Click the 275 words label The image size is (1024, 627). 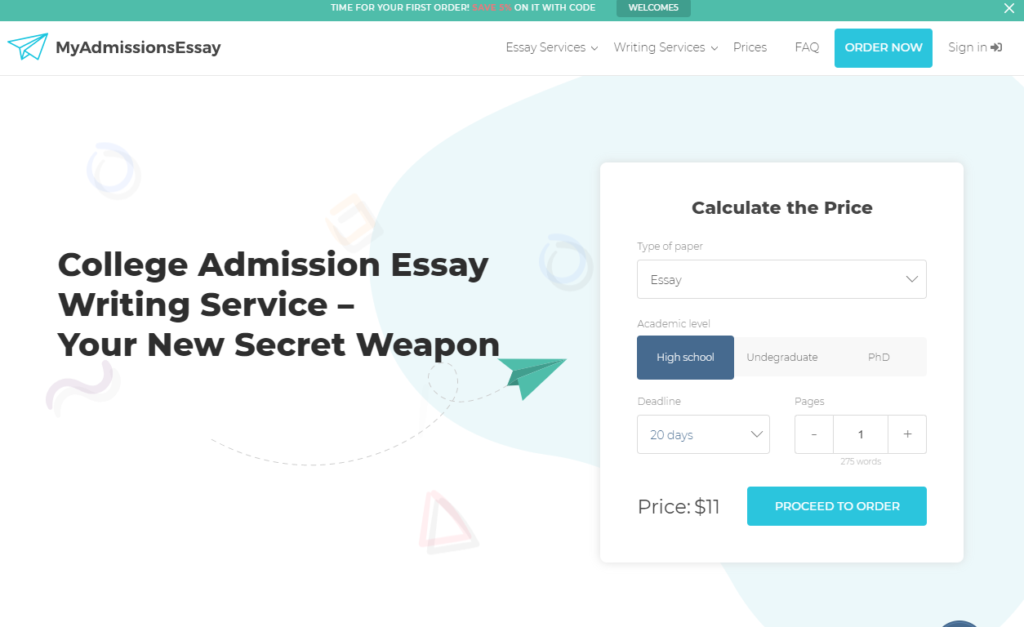tap(860, 462)
